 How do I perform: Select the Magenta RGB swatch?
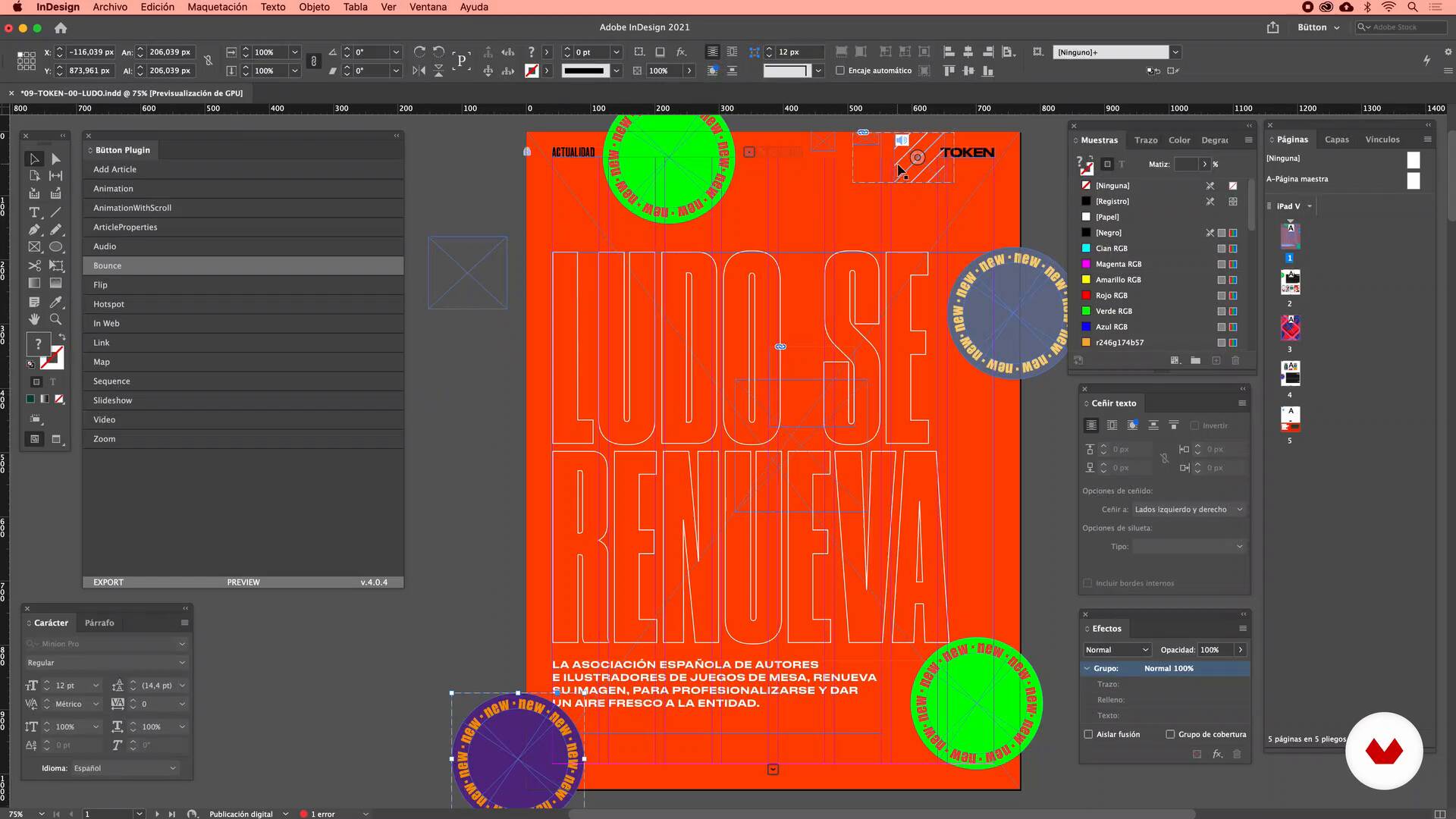click(1162, 264)
